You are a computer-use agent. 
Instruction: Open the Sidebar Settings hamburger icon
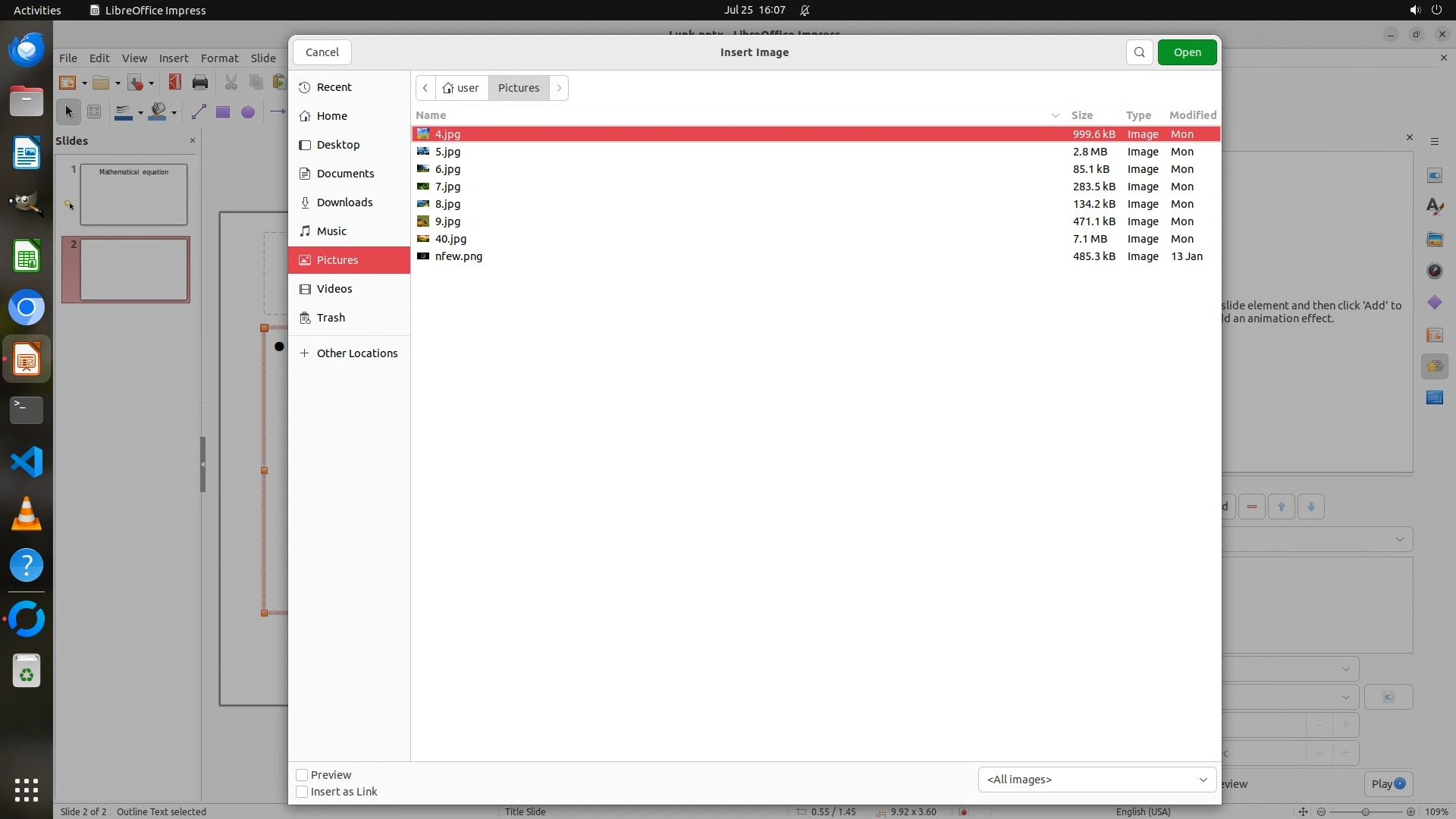[1434, 142]
